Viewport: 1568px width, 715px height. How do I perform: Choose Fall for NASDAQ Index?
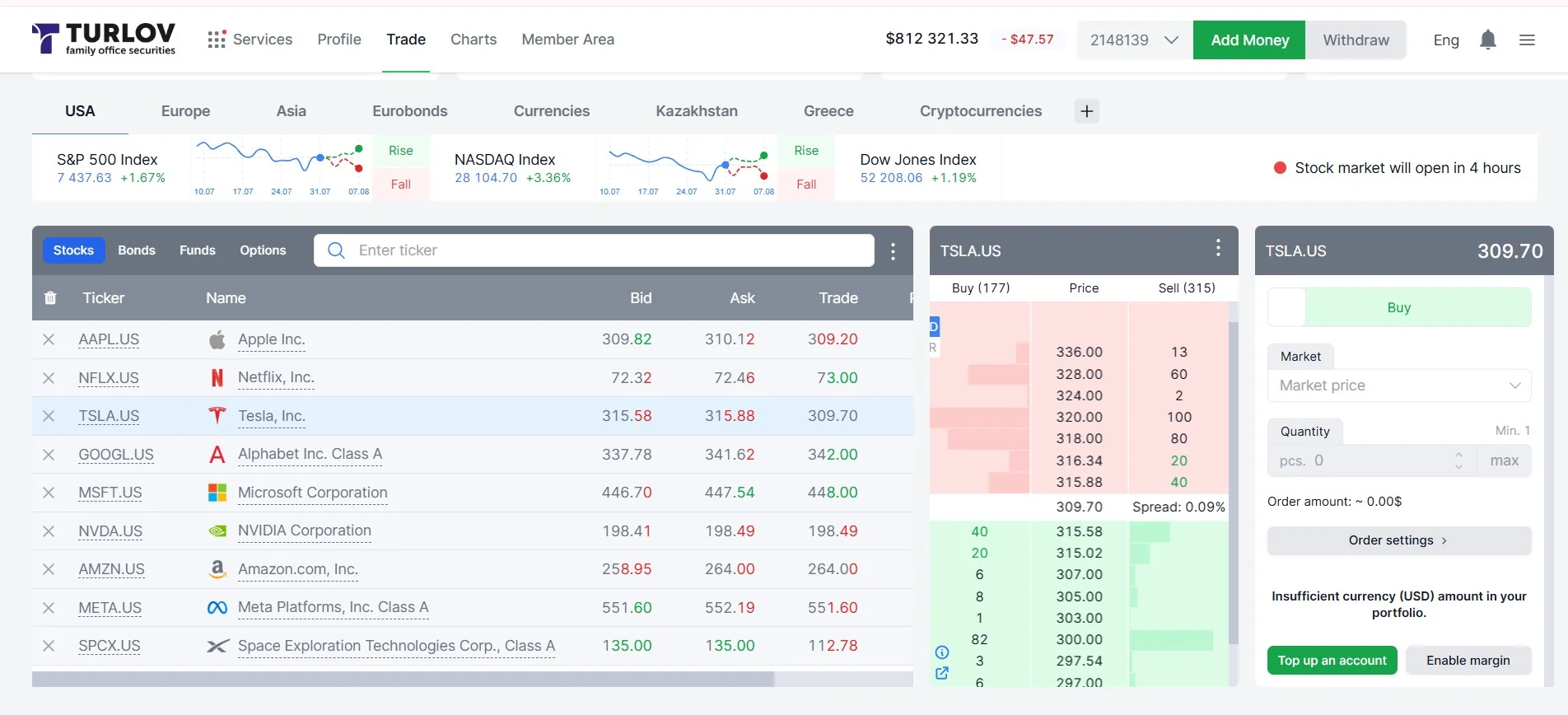pyautogui.click(x=806, y=185)
